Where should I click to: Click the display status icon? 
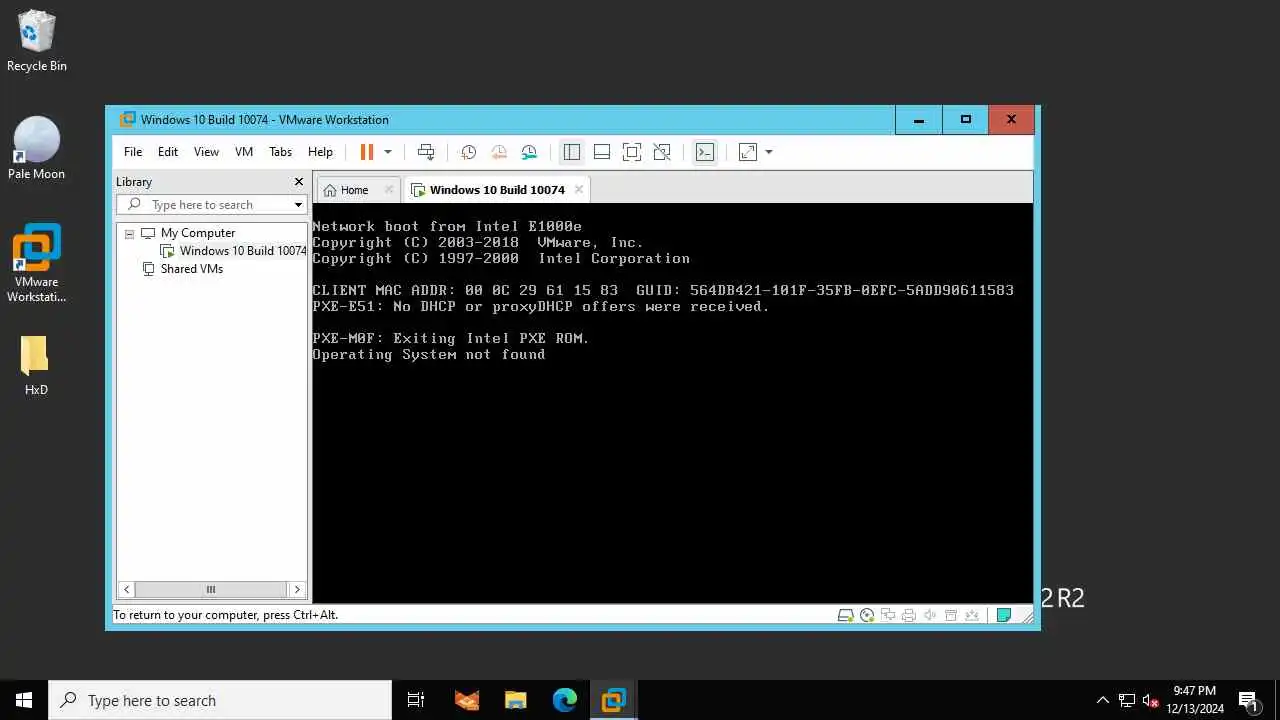pos(972,615)
